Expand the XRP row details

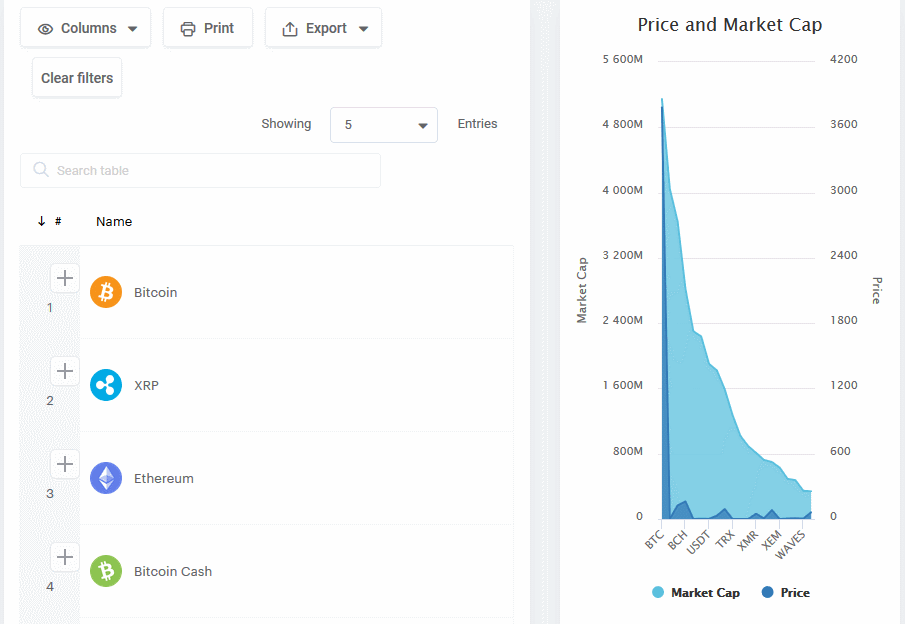click(x=65, y=371)
